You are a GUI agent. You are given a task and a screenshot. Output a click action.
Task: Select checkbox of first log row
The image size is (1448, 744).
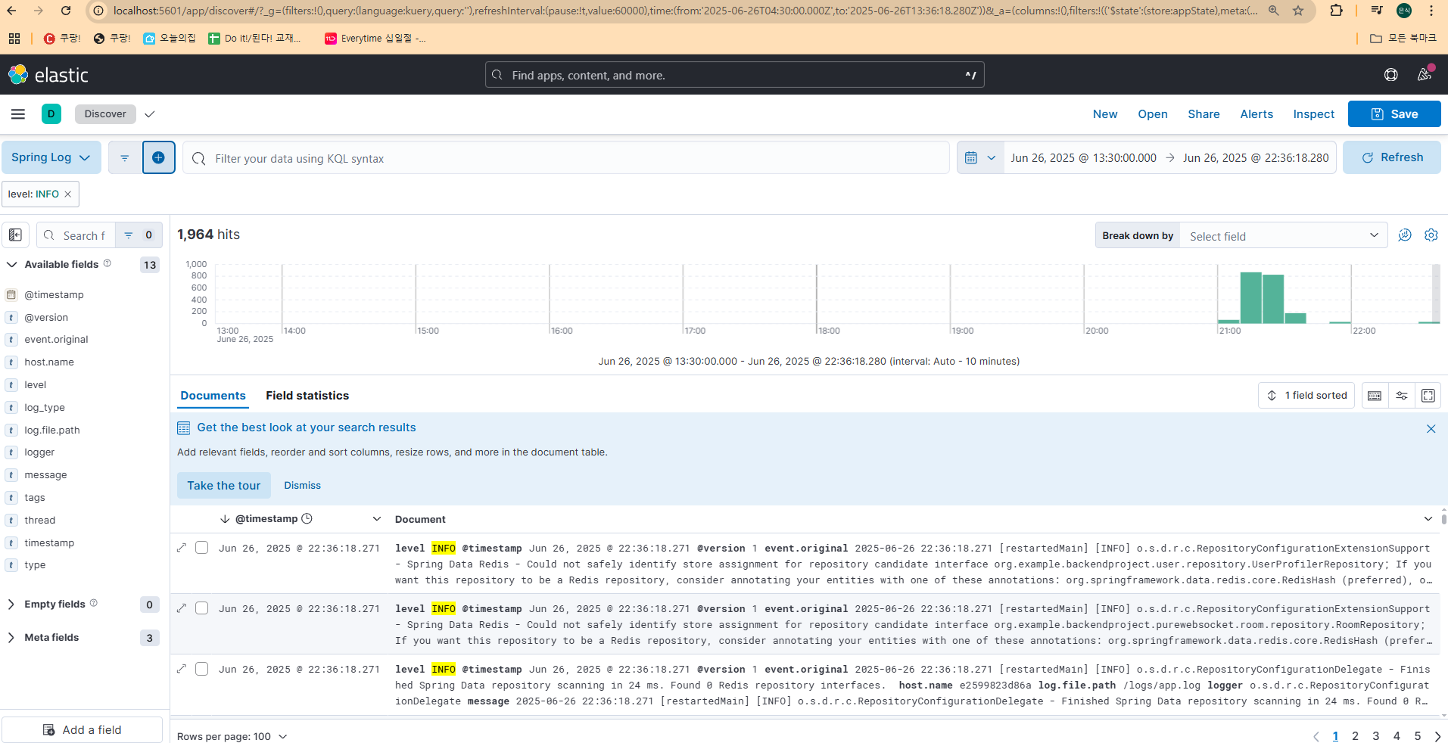pyautogui.click(x=201, y=548)
